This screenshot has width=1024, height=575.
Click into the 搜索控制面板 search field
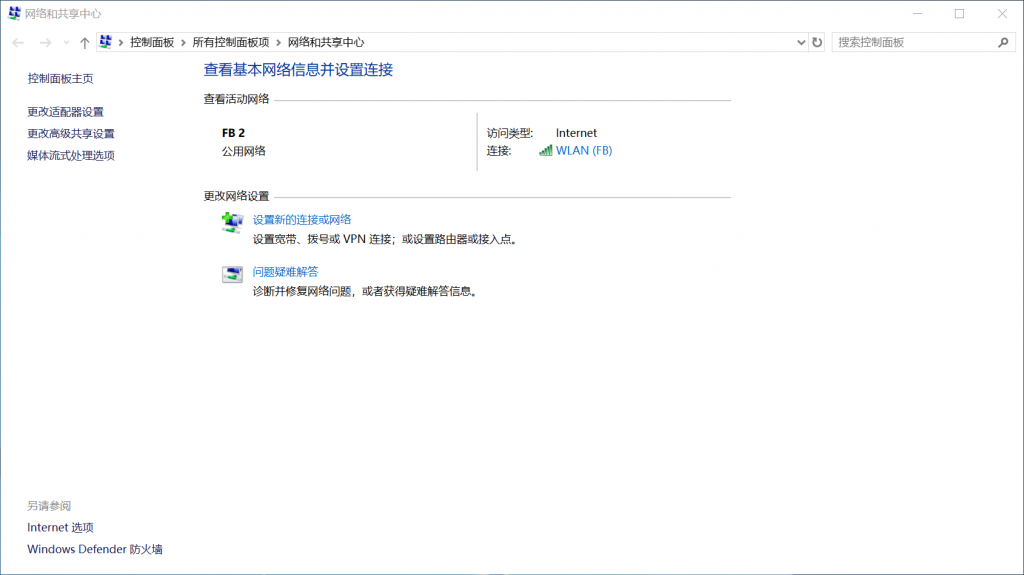(910, 43)
